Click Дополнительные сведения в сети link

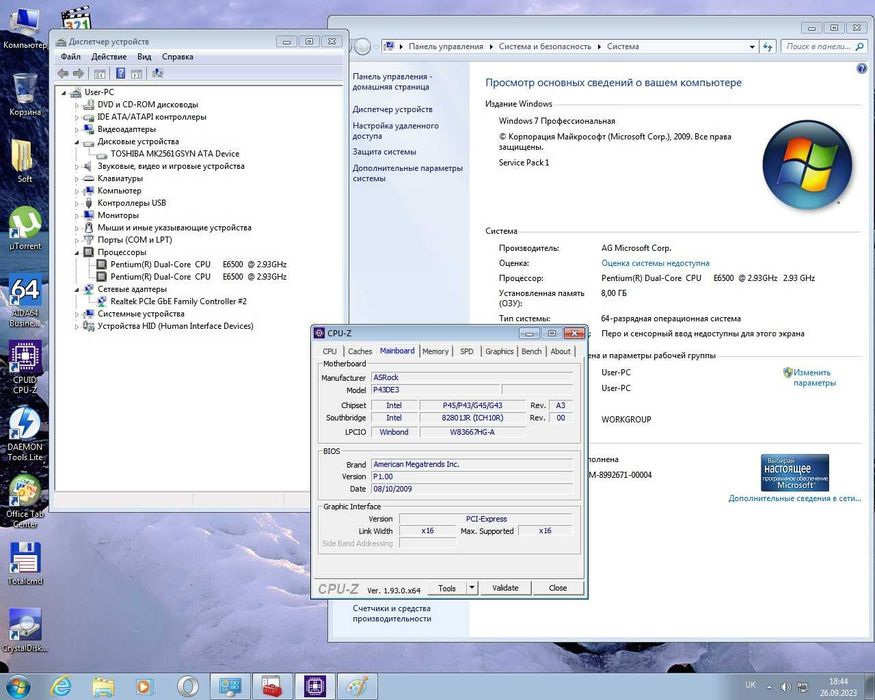click(795, 498)
